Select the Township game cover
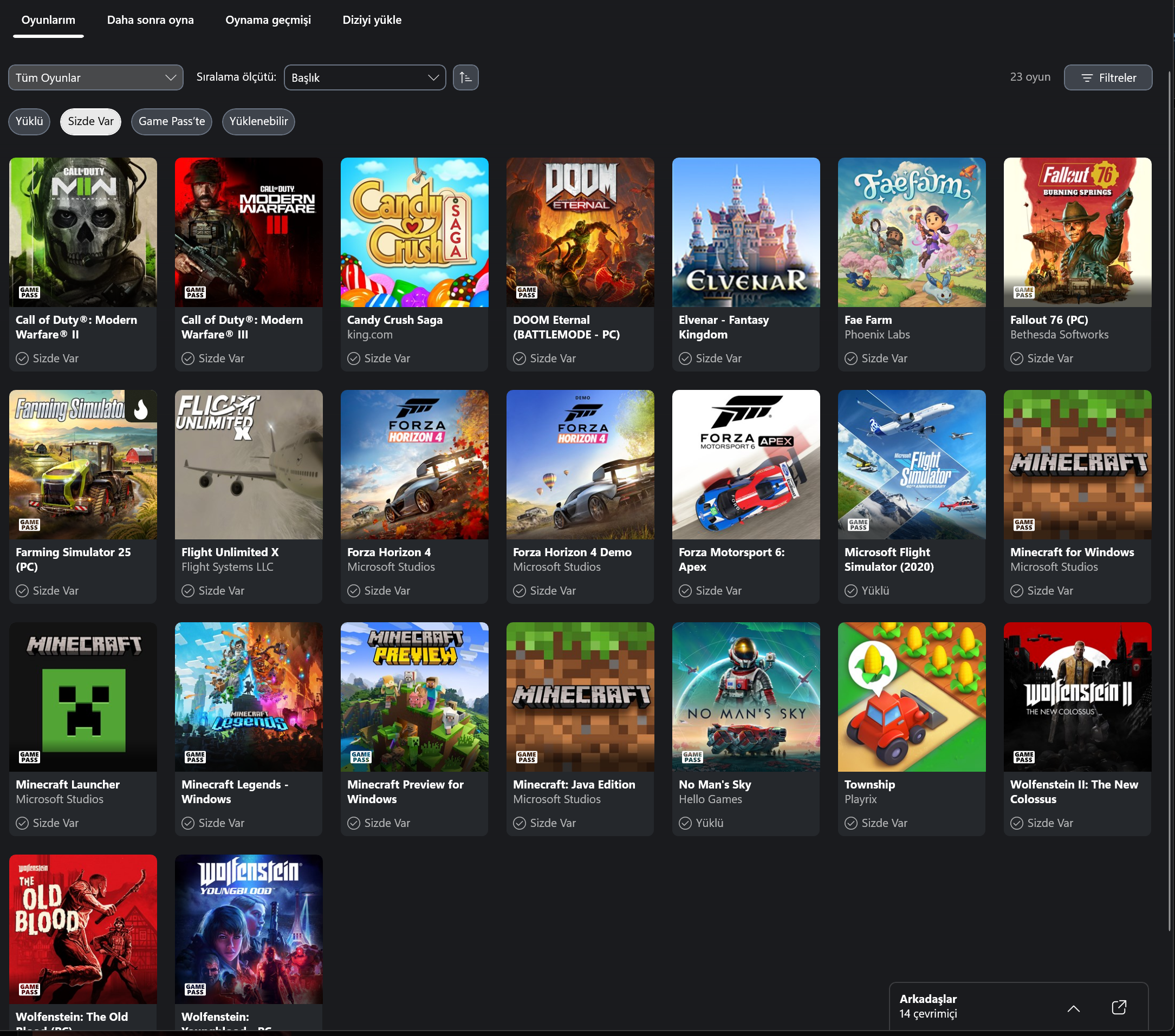The image size is (1175, 1036). 912,696
